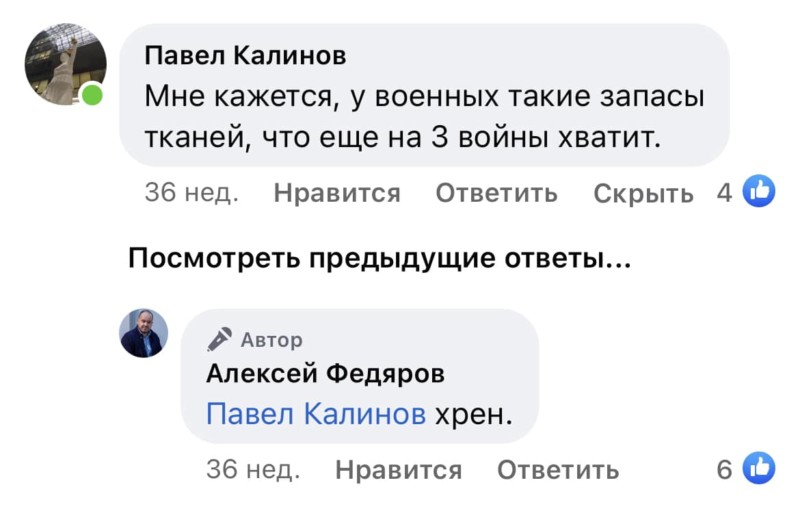Image resolution: width=800 pixels, height=511 pixels.
Task: Open the 36 нед. timestamp of first comment
Action: [x=191, y=193]
